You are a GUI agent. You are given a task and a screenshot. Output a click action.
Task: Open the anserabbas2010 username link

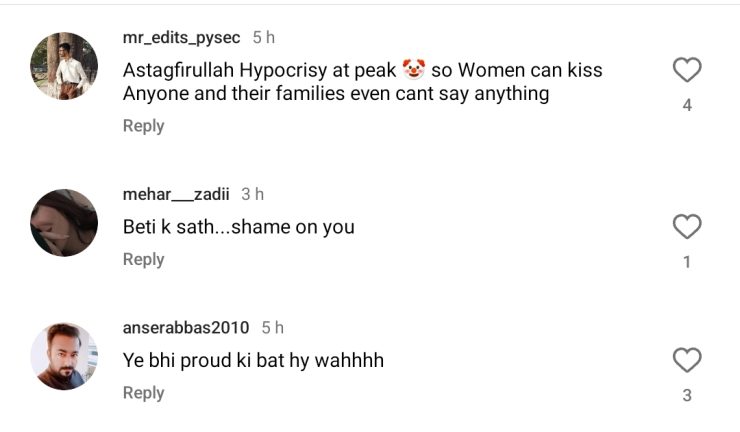186,328
